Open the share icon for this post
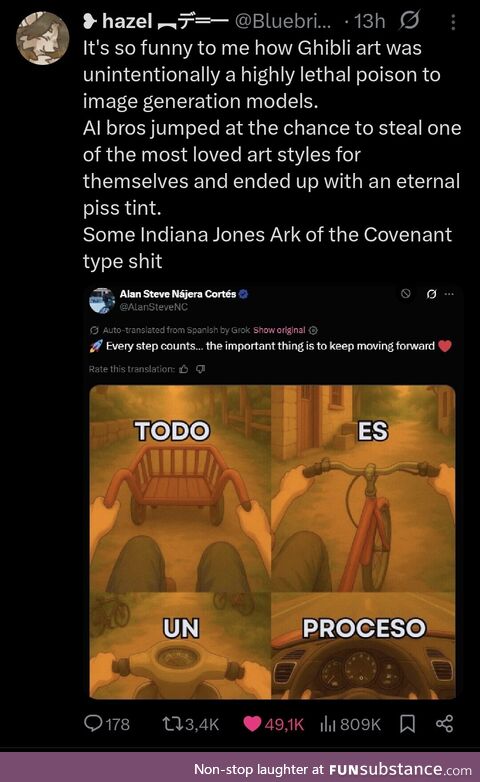This screenshot has width=480, height=782. pos(444,723)
